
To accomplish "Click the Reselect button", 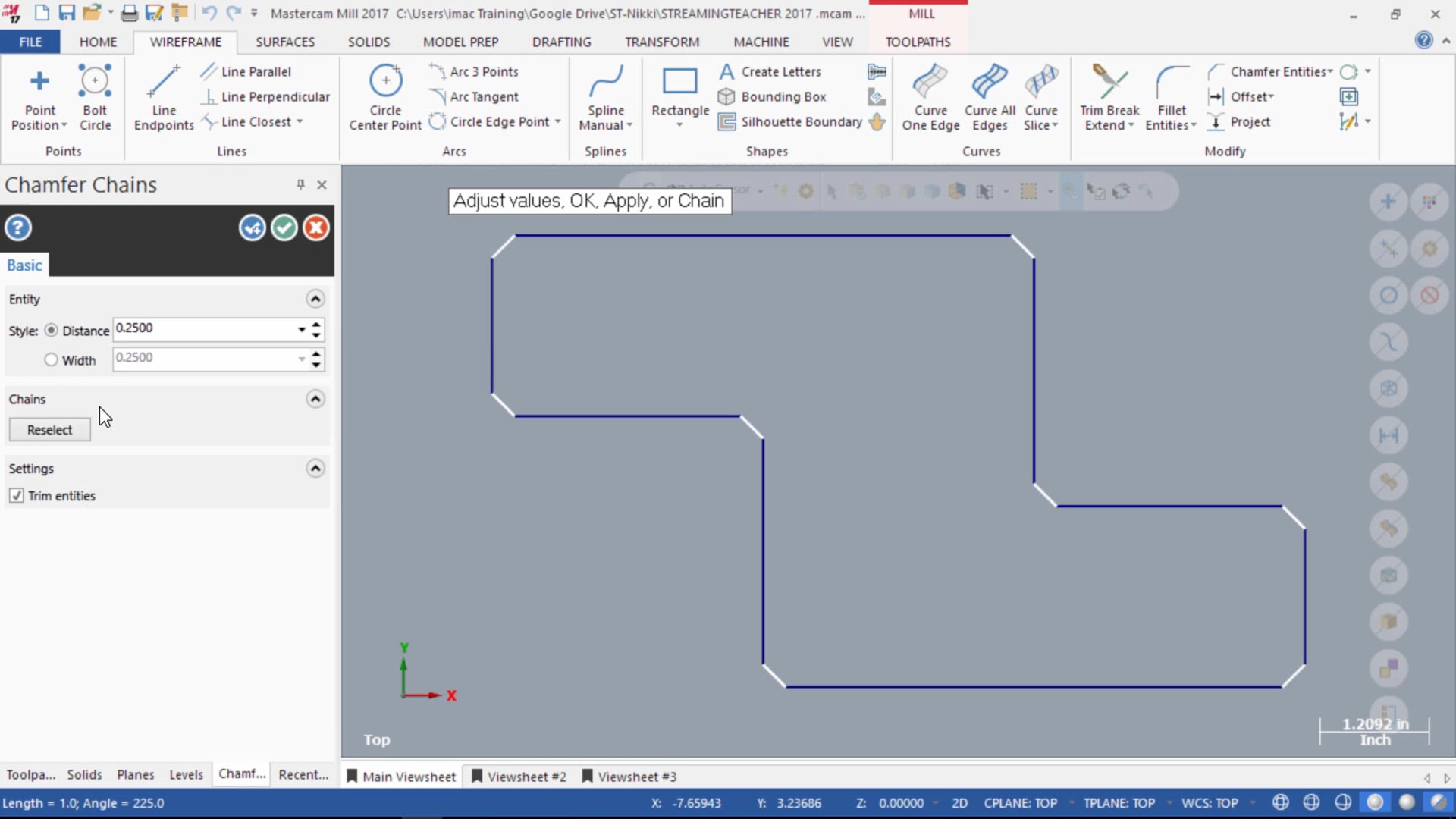I will tap(48, 429).
